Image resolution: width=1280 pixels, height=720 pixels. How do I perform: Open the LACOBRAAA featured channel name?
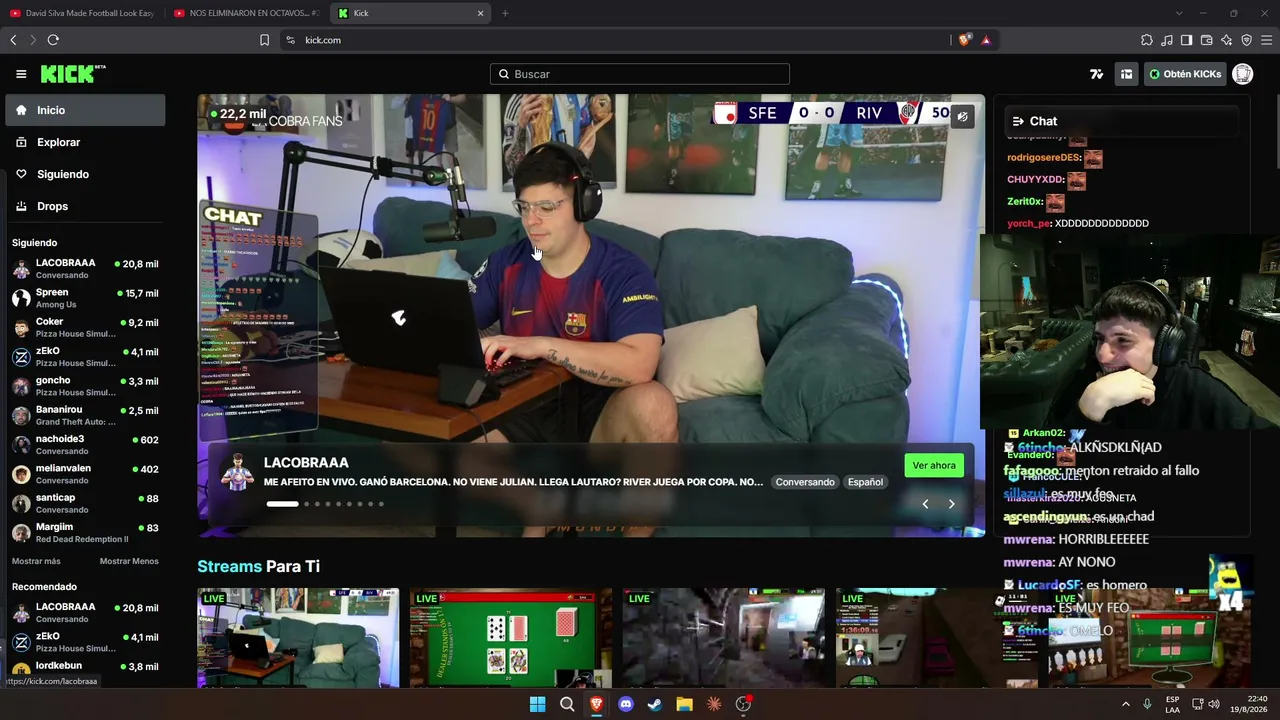tap(306, 463)
